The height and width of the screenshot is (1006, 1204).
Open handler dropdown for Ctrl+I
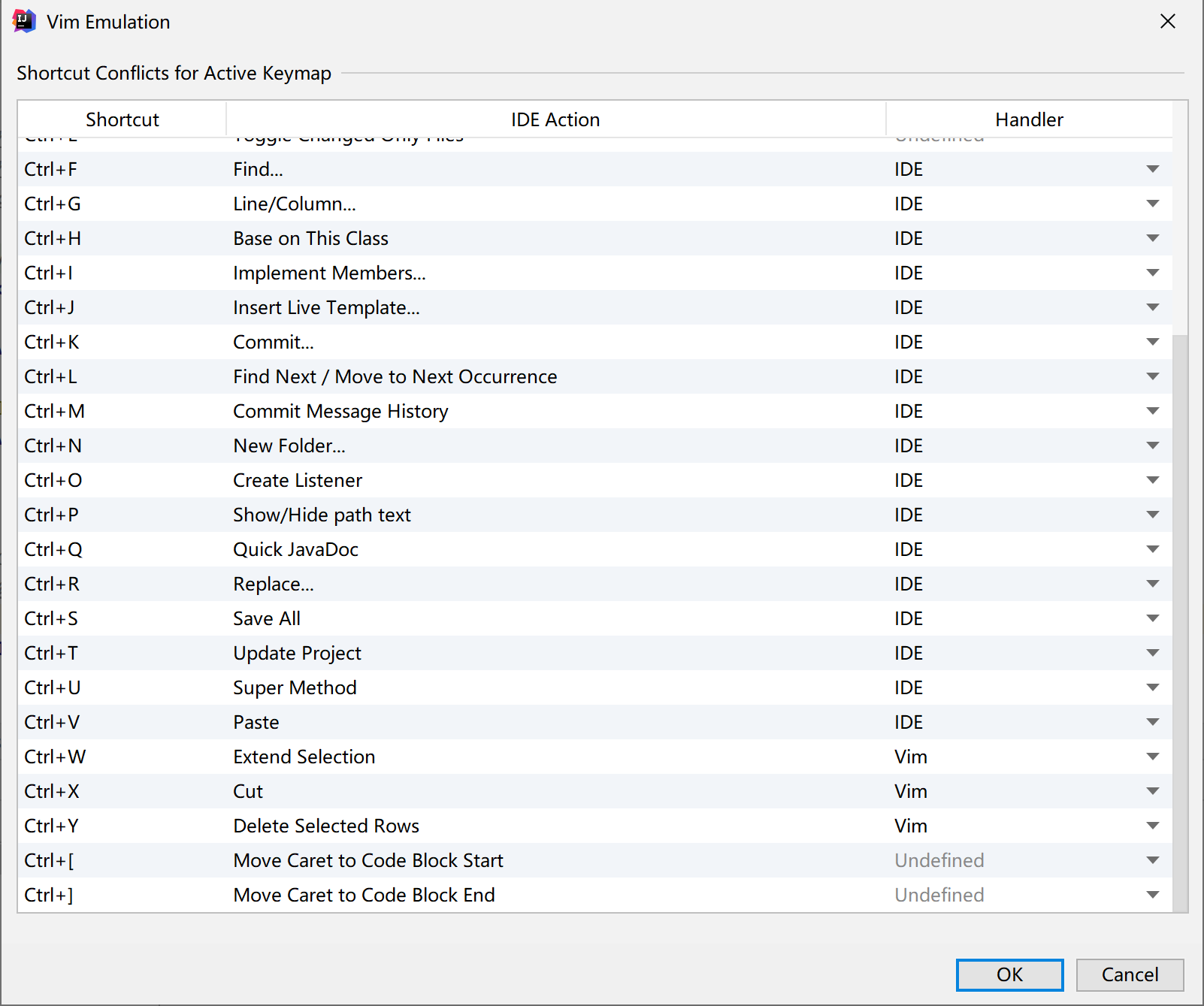[x=1153, y=273]
